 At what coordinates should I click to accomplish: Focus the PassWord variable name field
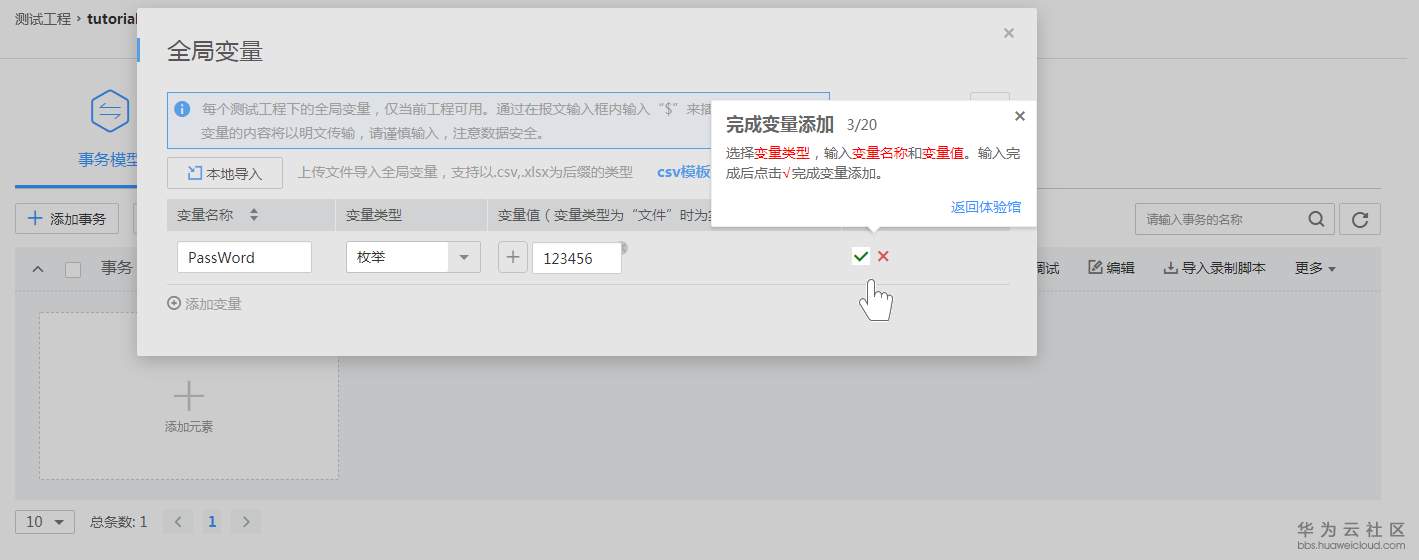coord(244,257)
